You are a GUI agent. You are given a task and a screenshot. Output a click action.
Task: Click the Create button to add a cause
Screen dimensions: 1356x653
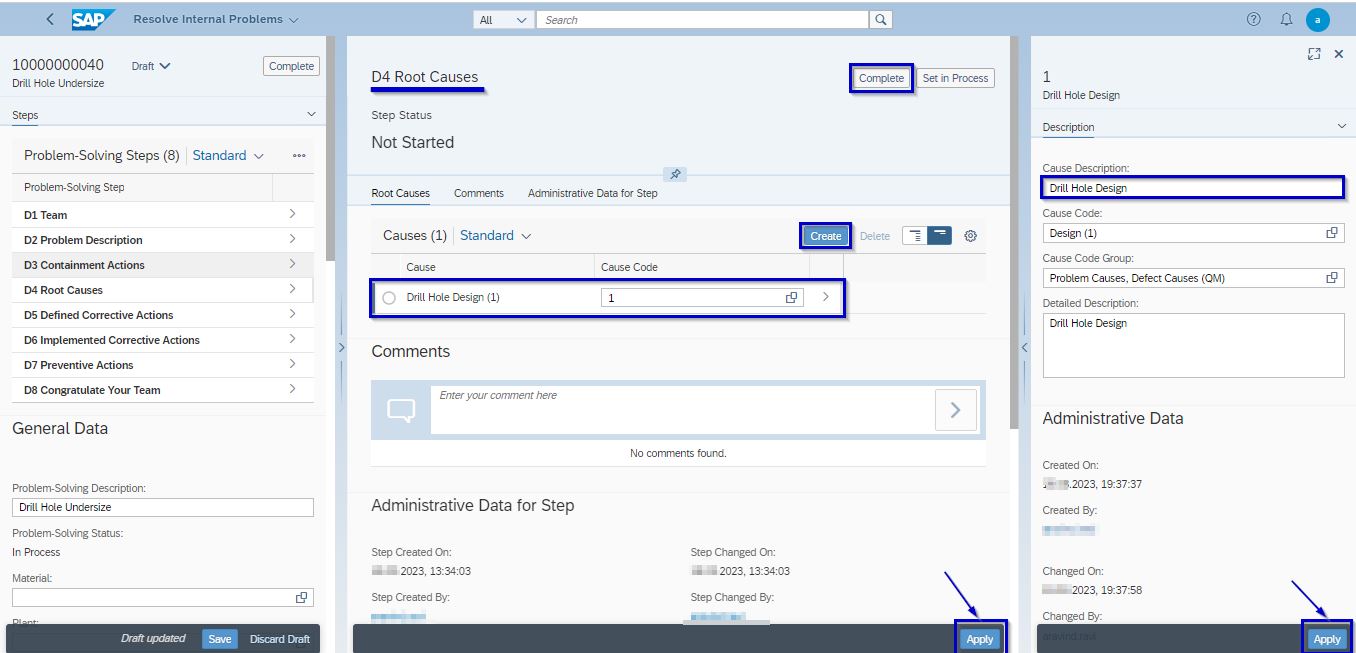pos(824,235)
